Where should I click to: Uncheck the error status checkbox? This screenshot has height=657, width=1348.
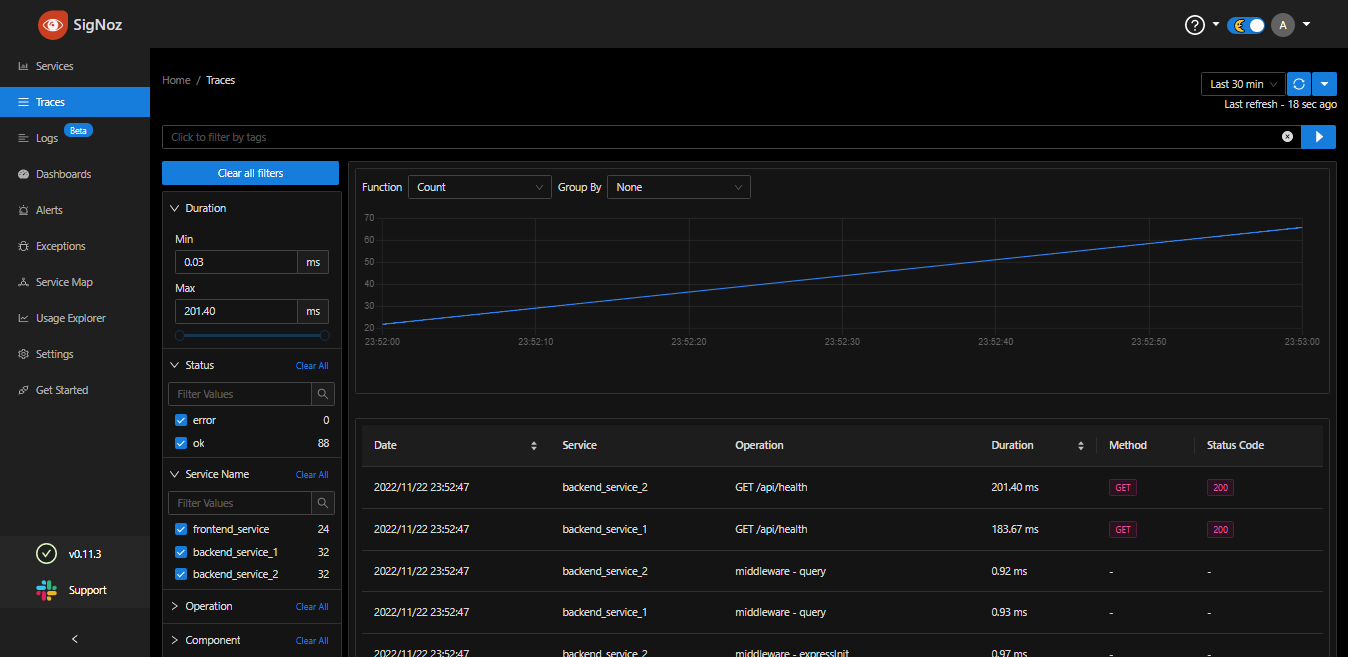(x=181, y=420)
